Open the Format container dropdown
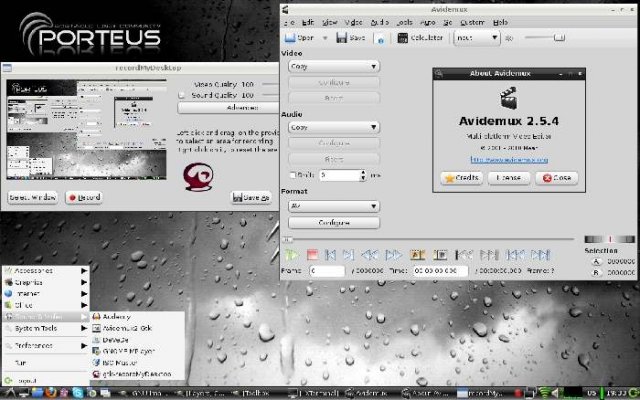 332,206
